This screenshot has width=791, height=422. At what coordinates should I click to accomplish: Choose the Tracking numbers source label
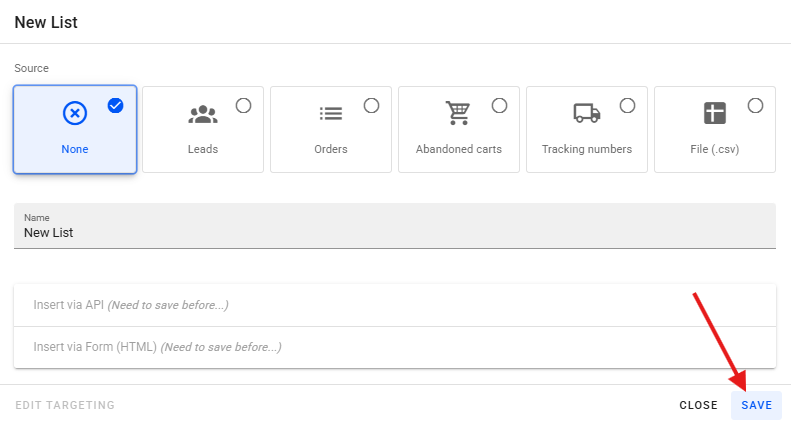[x=586, y=149]
